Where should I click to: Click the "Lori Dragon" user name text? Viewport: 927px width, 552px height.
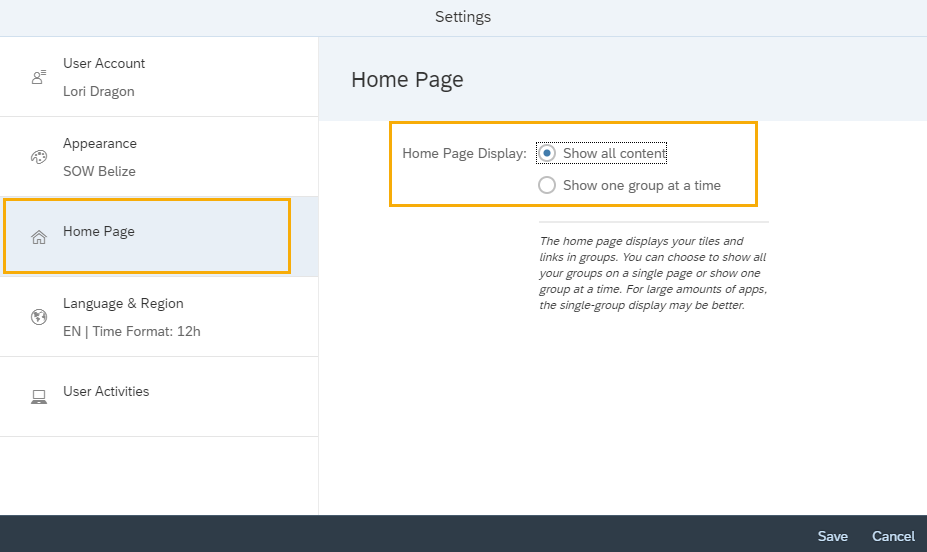click(x=99, y=91)
